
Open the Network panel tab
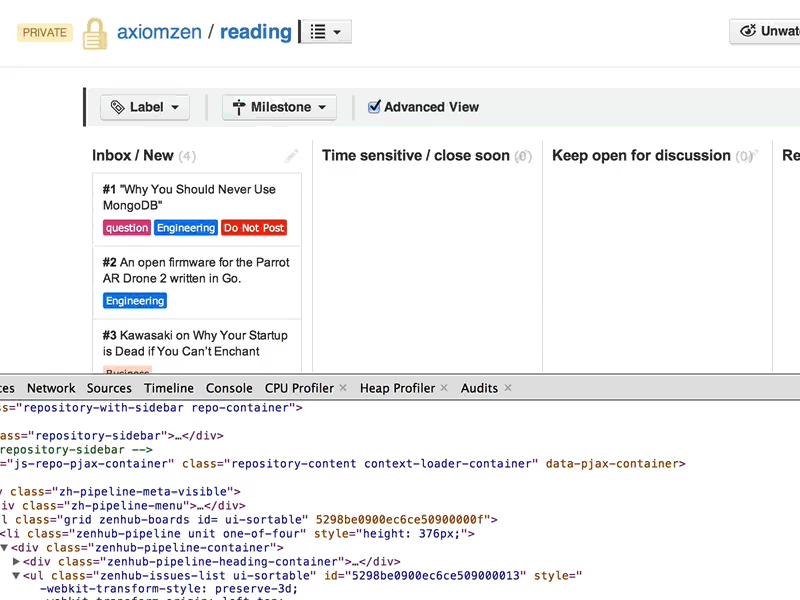point(51,388)
